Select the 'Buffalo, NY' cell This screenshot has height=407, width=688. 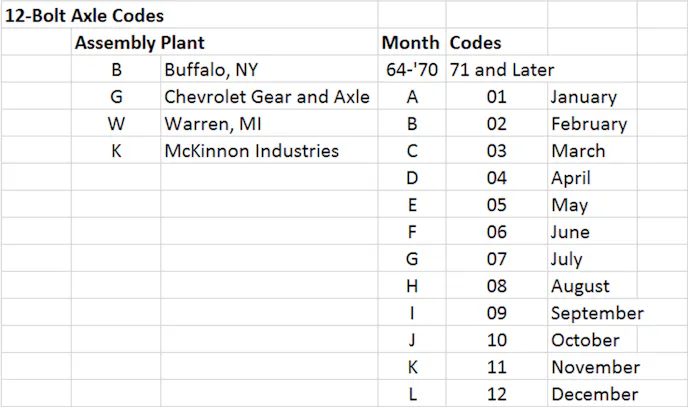point(213,70)
